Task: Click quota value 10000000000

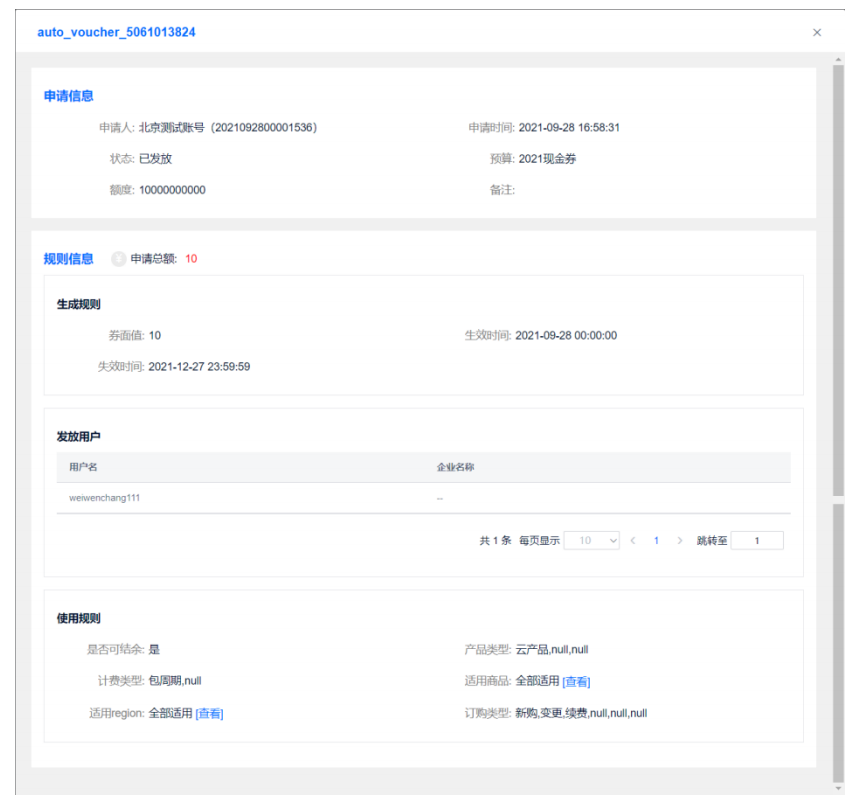Action: [x=172, y=190]
